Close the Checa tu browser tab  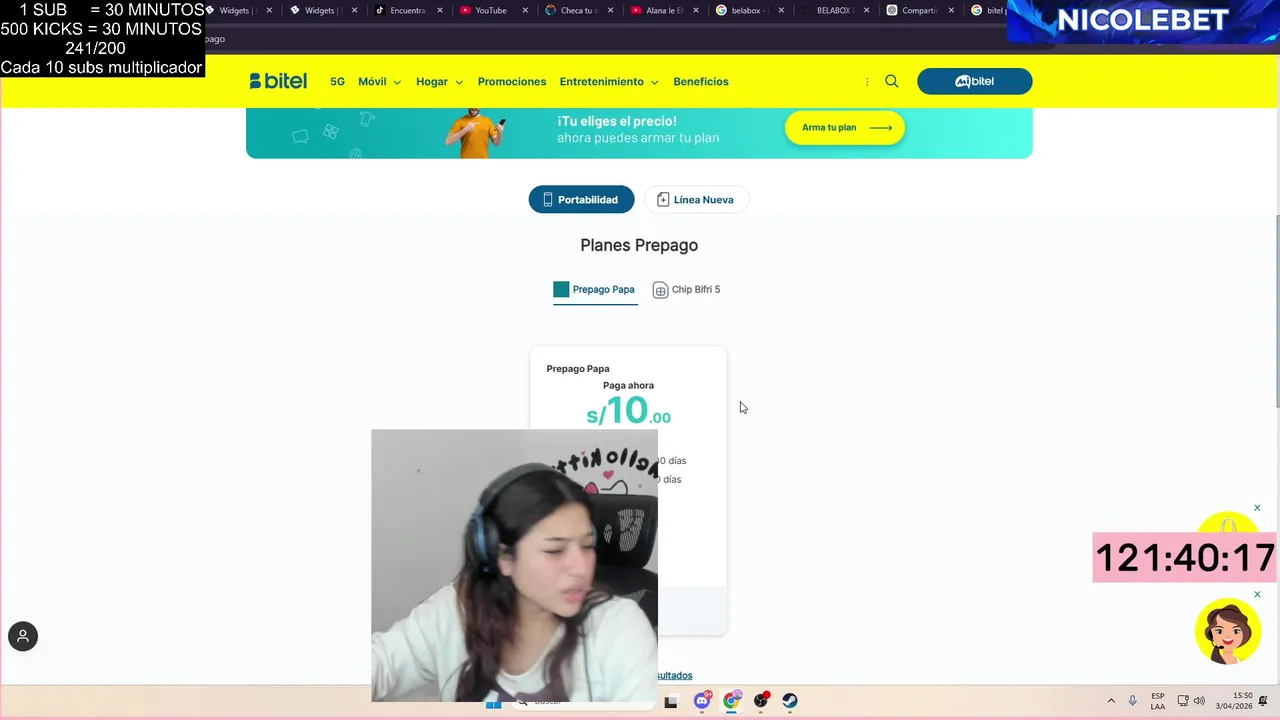610,11
